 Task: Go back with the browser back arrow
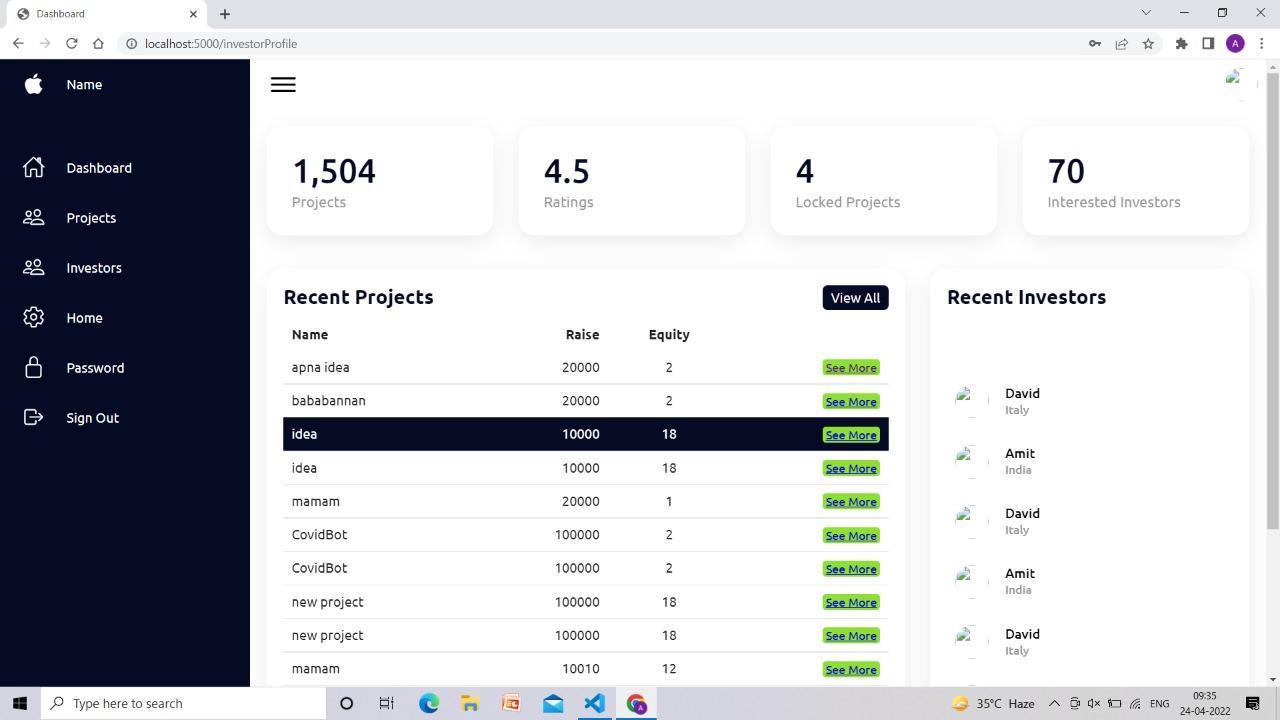click(x=18, y=43)
